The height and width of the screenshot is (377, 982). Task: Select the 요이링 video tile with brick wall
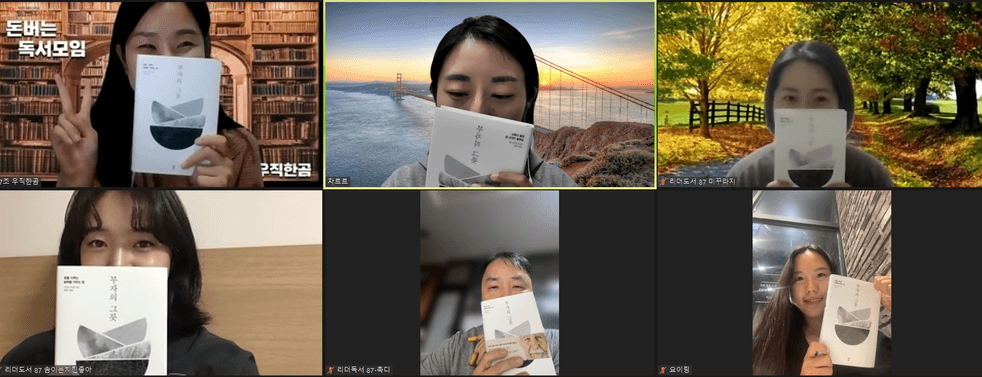822,283
